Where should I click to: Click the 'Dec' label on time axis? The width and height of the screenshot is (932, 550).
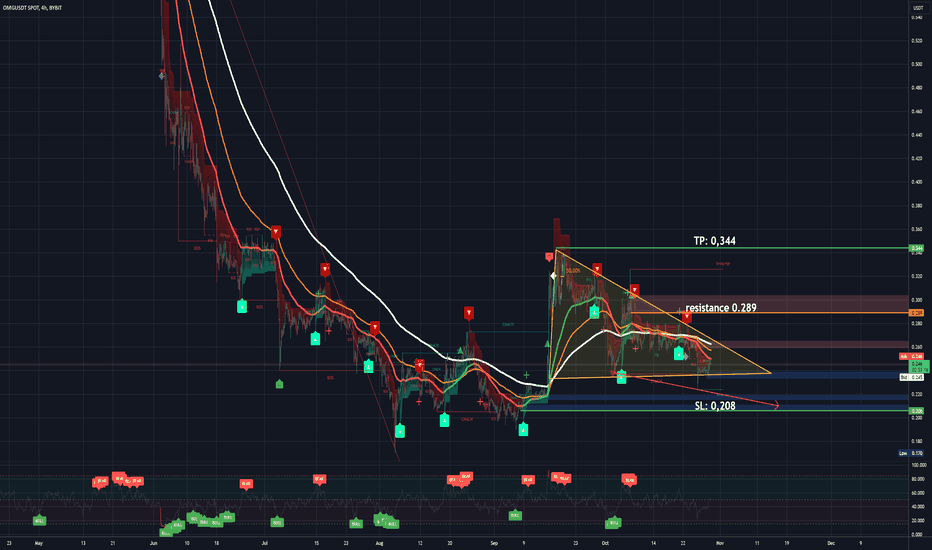point(831,543)
